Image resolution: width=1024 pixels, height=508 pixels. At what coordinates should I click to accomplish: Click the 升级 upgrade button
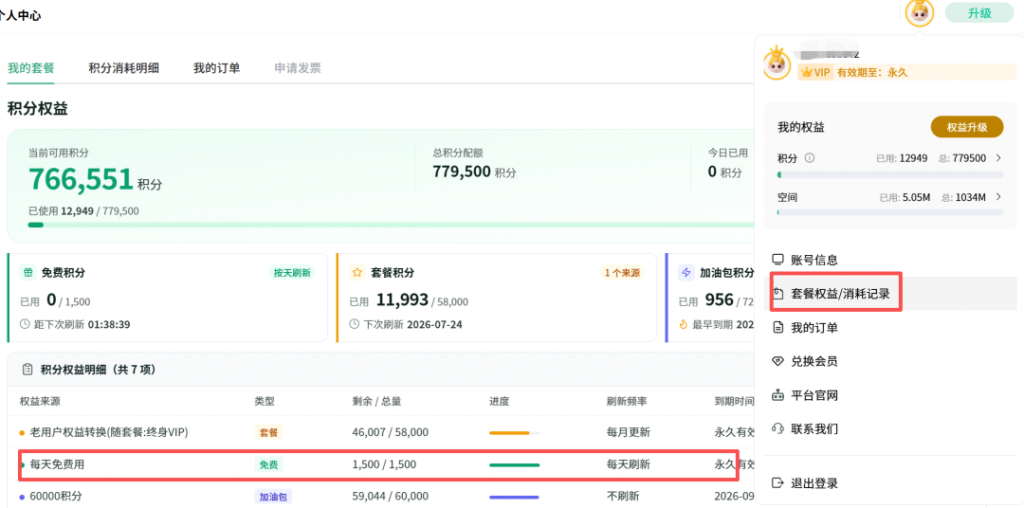pyautogui.click(x=980, y=13)
